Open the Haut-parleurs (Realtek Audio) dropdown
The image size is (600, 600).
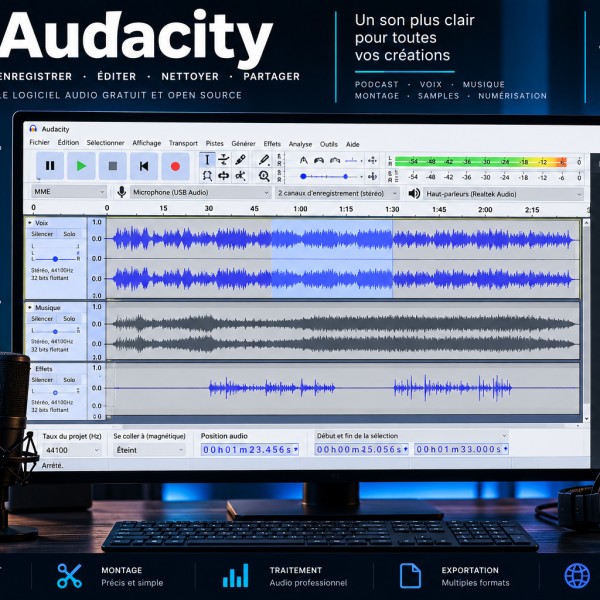pyautogui.click(x=504, y=194)
